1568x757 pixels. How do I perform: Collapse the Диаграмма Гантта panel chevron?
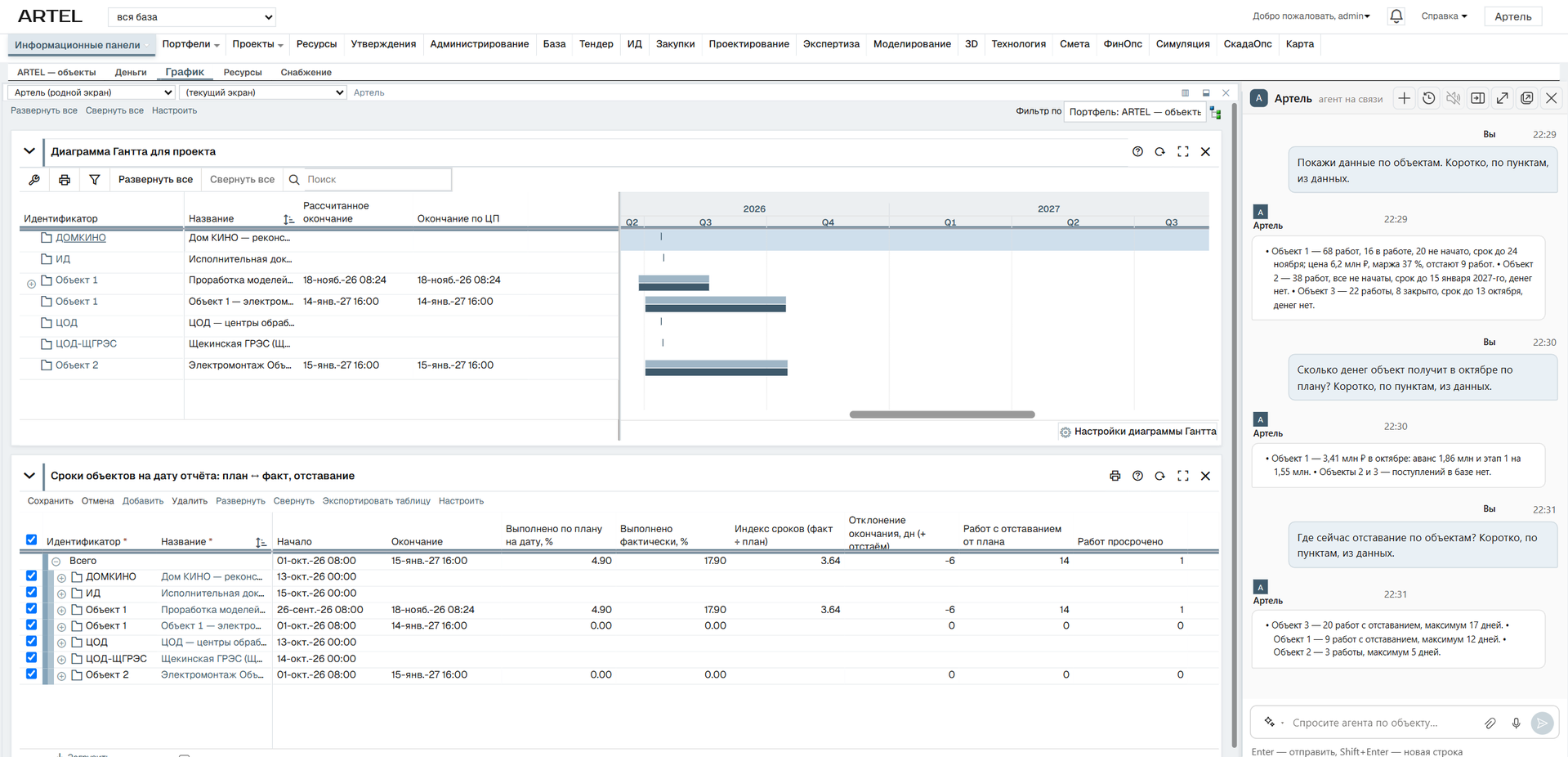tap(29, 151)
